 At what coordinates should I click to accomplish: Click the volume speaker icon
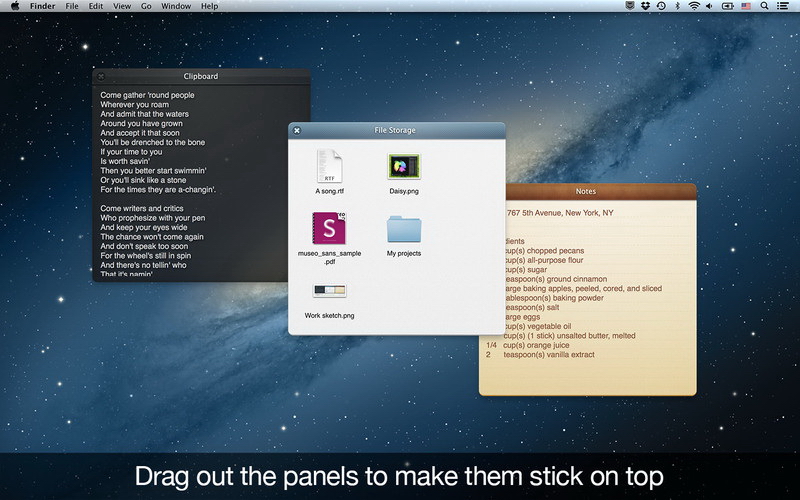709,6
